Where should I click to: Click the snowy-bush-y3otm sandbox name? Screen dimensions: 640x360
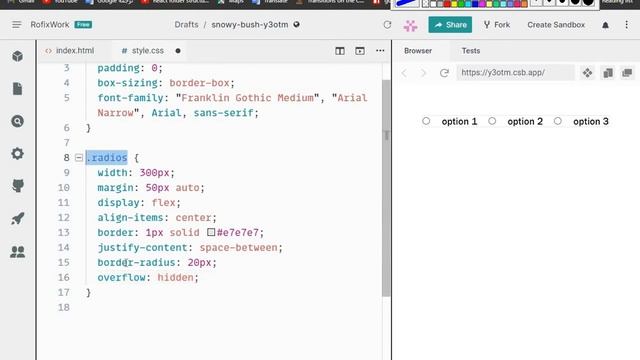tap(250, 24)
